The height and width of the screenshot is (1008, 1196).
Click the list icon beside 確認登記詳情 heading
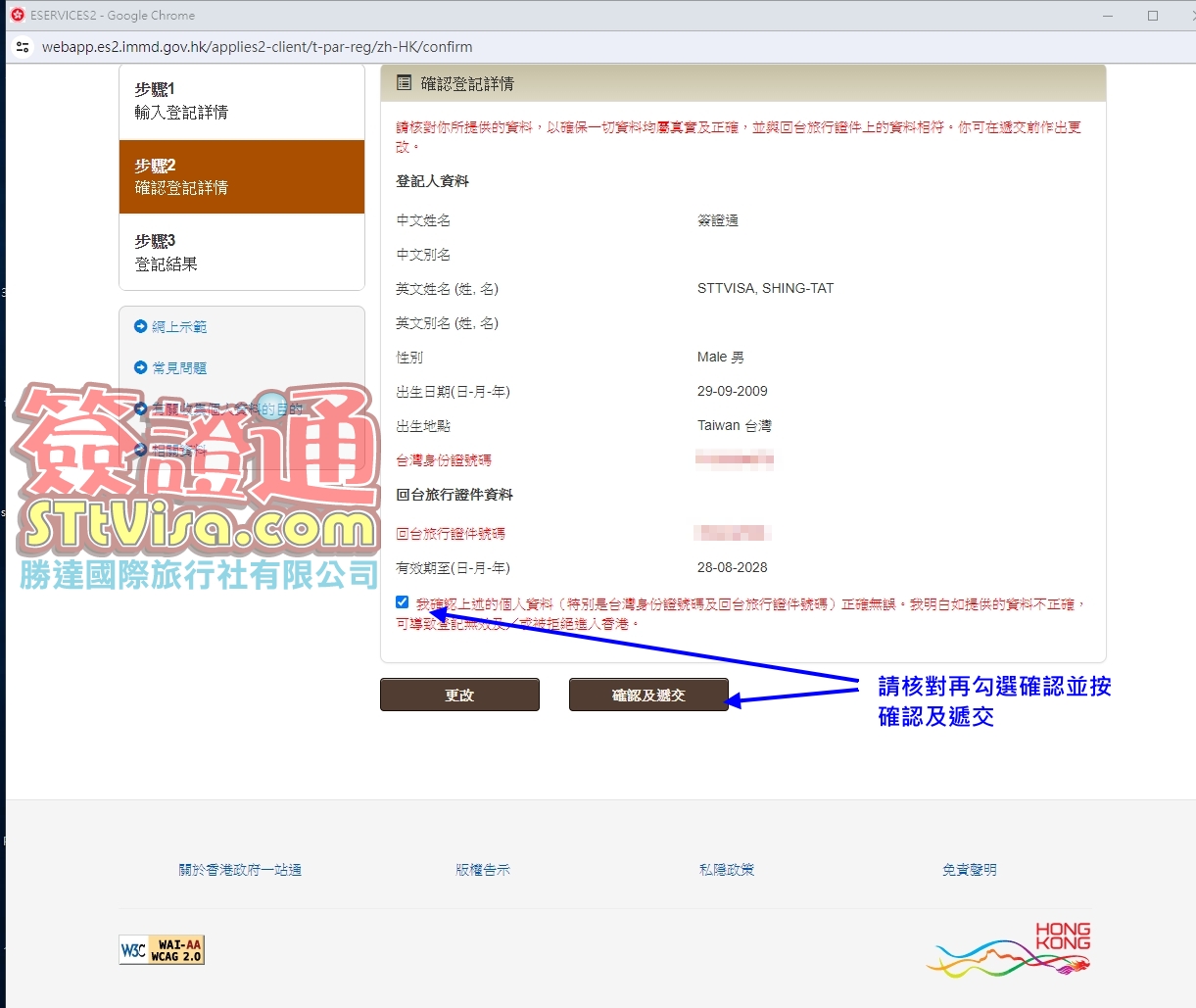404,83
